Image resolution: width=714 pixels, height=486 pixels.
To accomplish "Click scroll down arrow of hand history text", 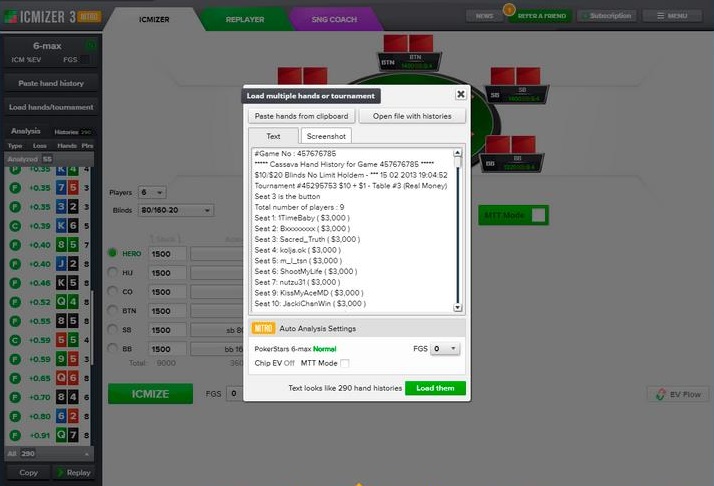I will click(457, 307).
